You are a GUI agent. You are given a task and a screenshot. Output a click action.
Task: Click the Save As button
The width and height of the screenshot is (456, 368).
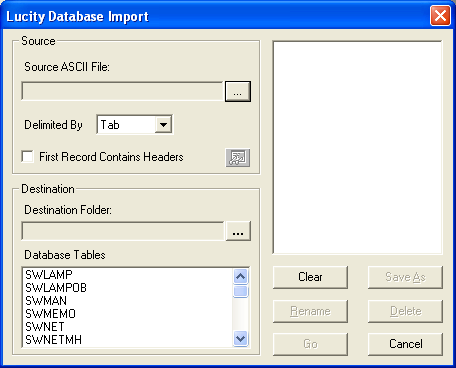tap(405, 277)
